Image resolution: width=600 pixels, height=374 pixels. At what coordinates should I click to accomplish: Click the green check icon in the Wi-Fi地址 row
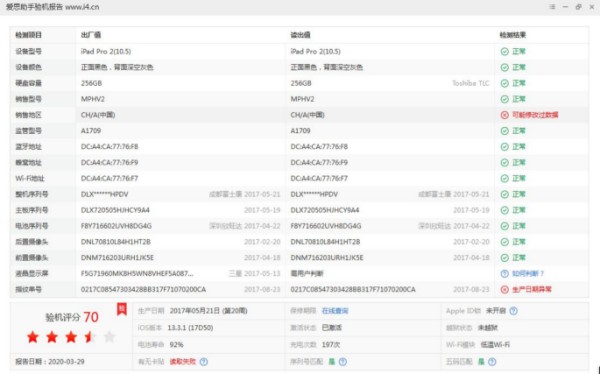[x=504, y=178]
